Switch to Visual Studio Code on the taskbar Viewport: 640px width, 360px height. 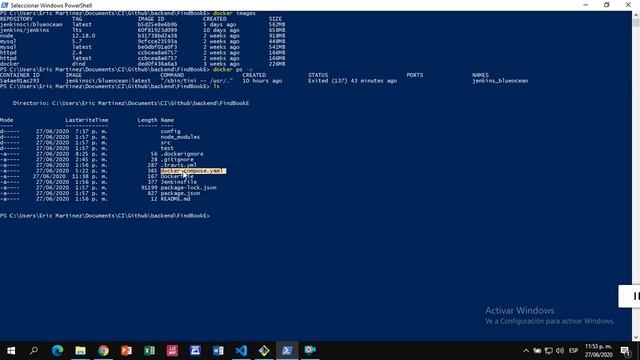pos(241,350)
